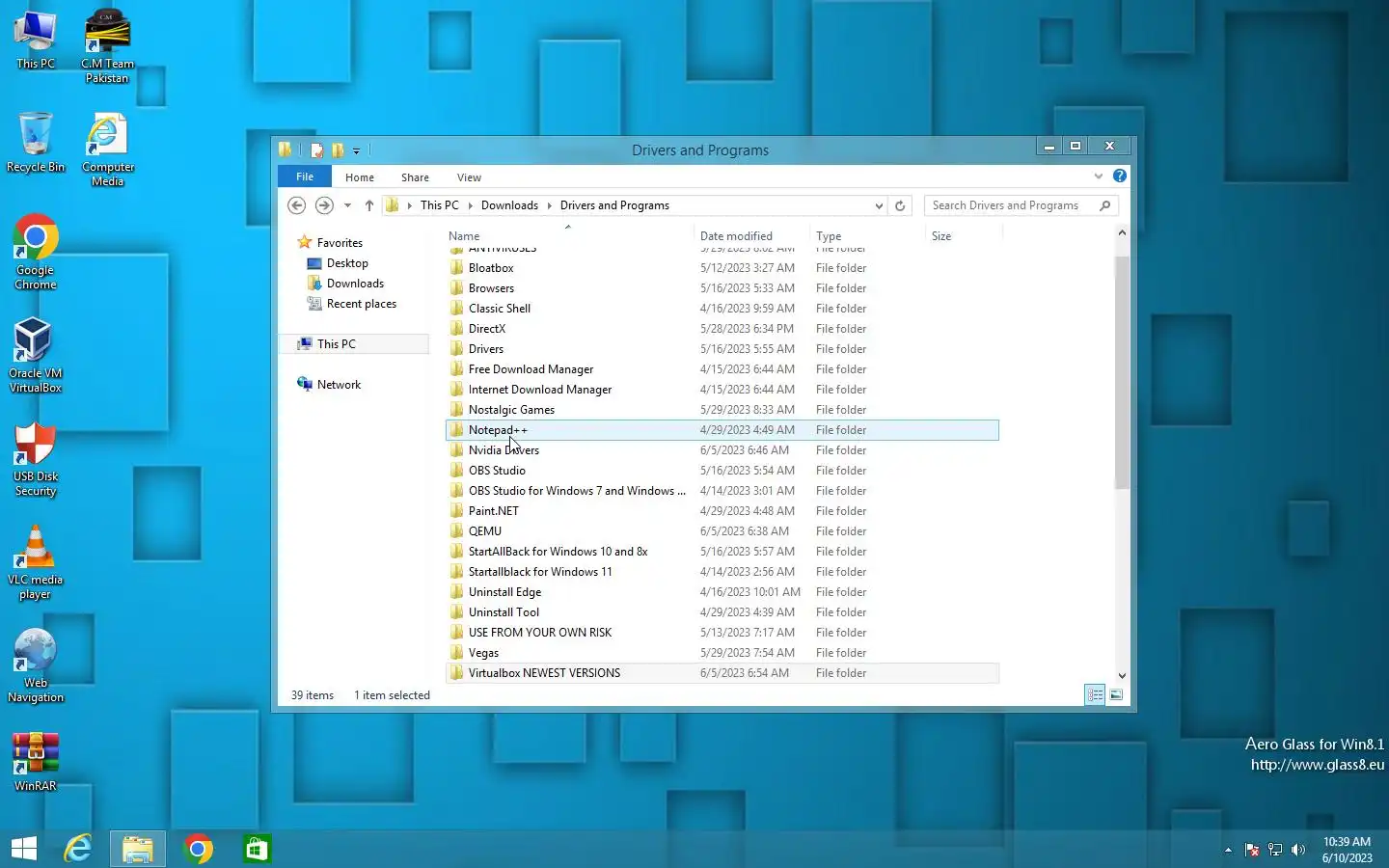Launch Internet Explorer from the taskbar
This screenshot has height=868, width=1389.
(x=78, y=849)
